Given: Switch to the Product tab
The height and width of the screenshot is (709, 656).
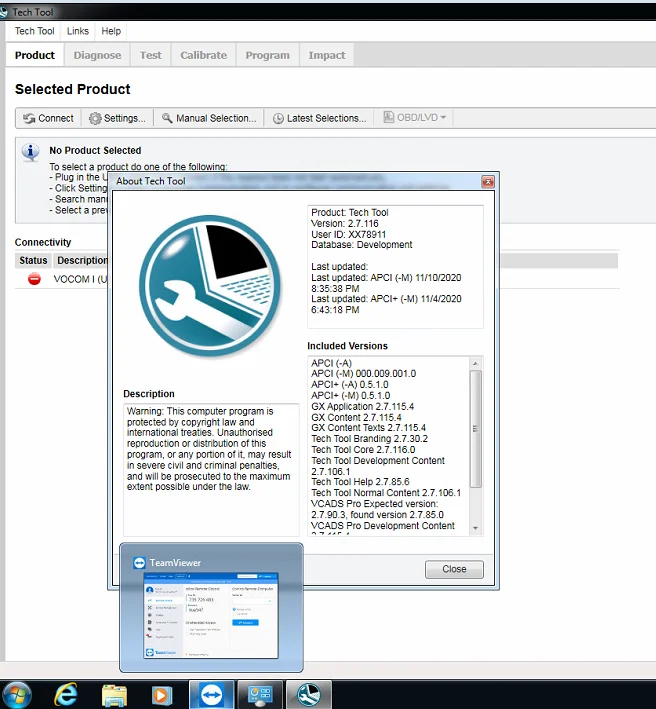Looking at the screenshot, I should tap(35, 55).
